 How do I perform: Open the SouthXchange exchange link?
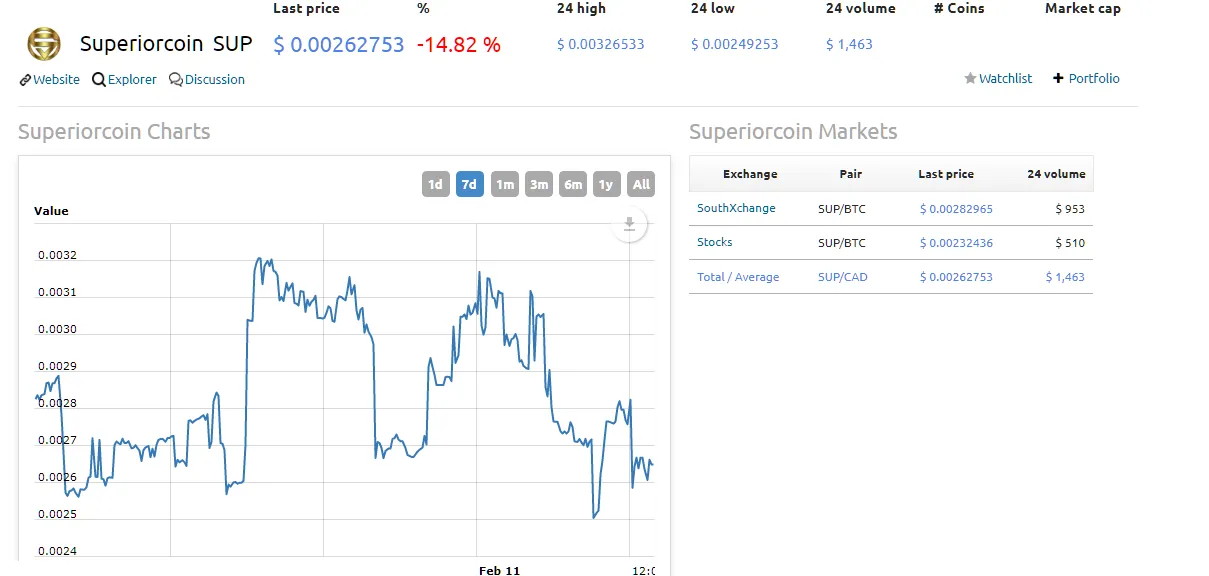(736, 208)
